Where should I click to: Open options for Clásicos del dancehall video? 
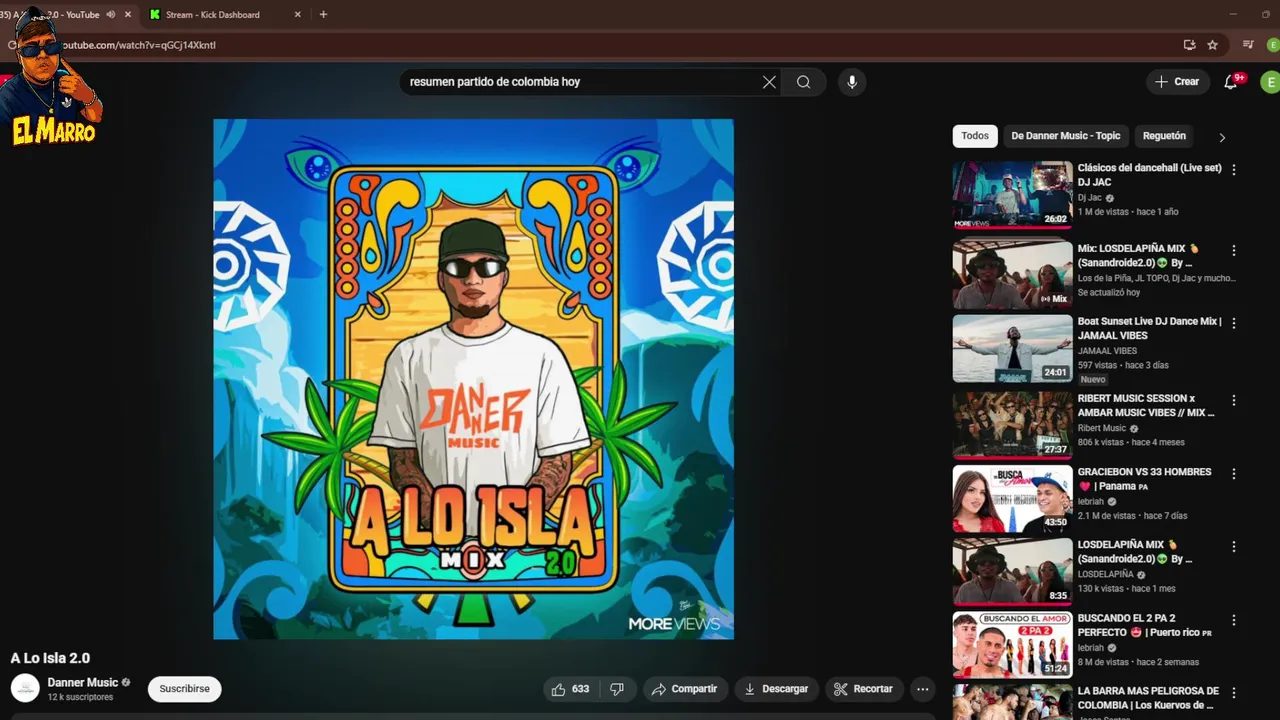[x=1233, y=170]
